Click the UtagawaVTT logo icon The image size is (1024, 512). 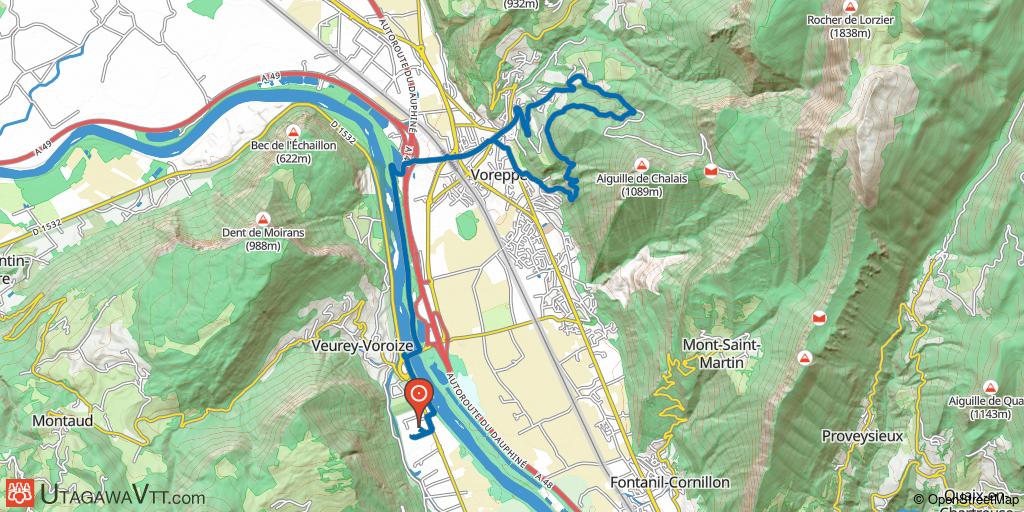click(20, 494)
